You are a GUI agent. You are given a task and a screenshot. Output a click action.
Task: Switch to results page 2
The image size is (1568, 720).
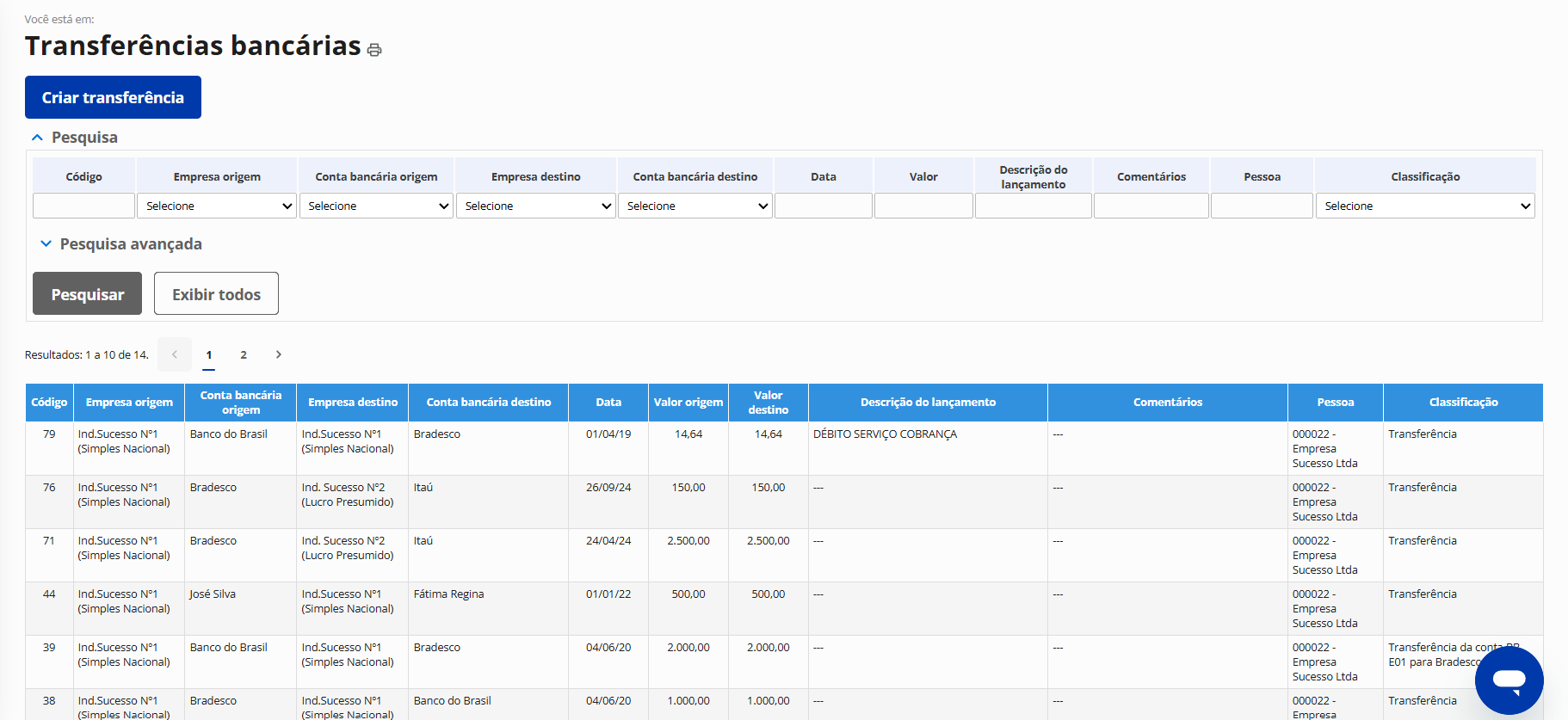(244, 354)
